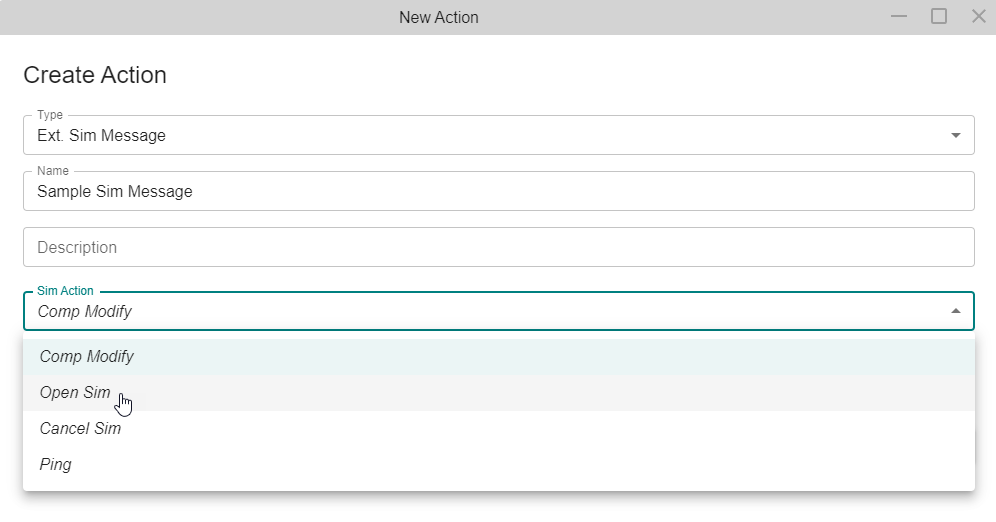
Task: Click the small Sim Action field label
Action: (x=65, y=291)
